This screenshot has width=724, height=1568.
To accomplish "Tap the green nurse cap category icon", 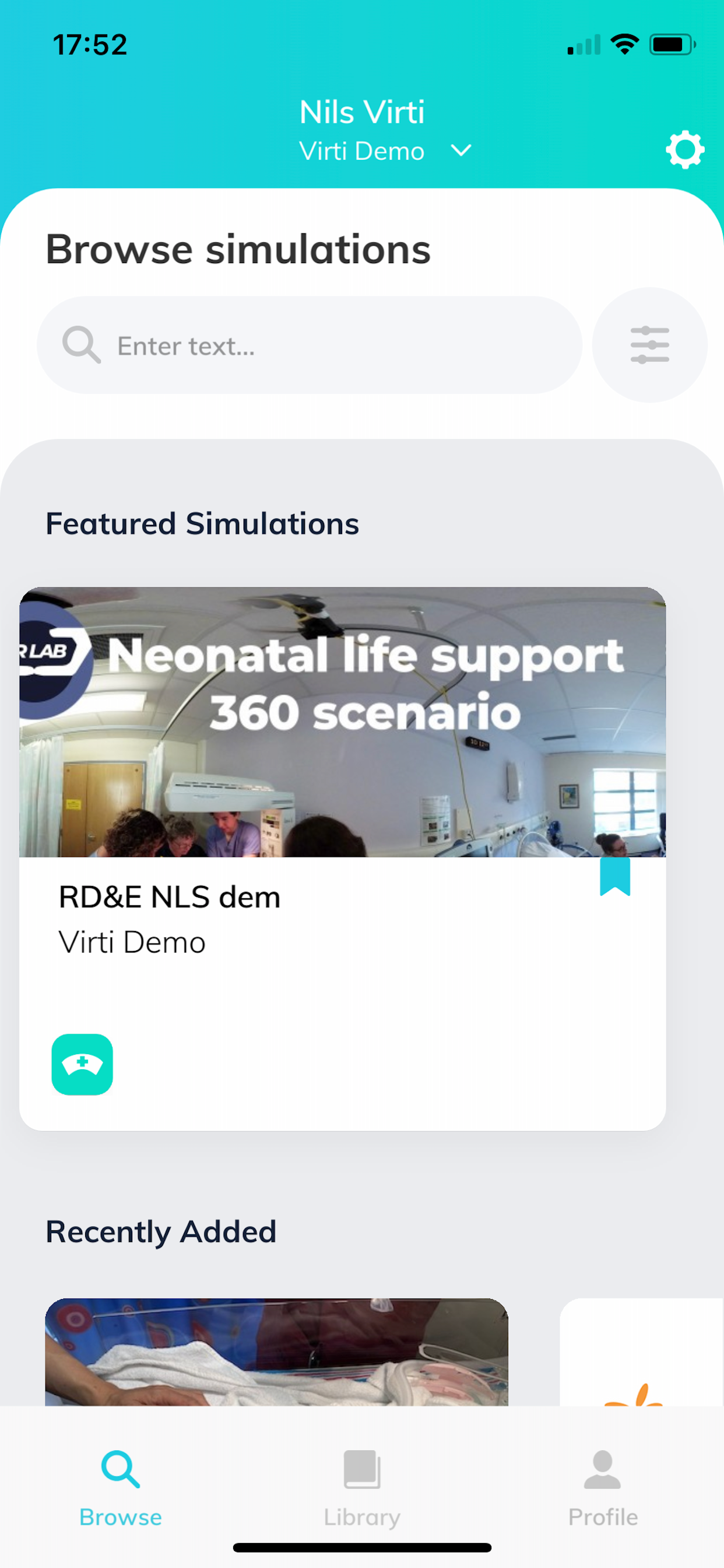I will (x=82, y=1064).
